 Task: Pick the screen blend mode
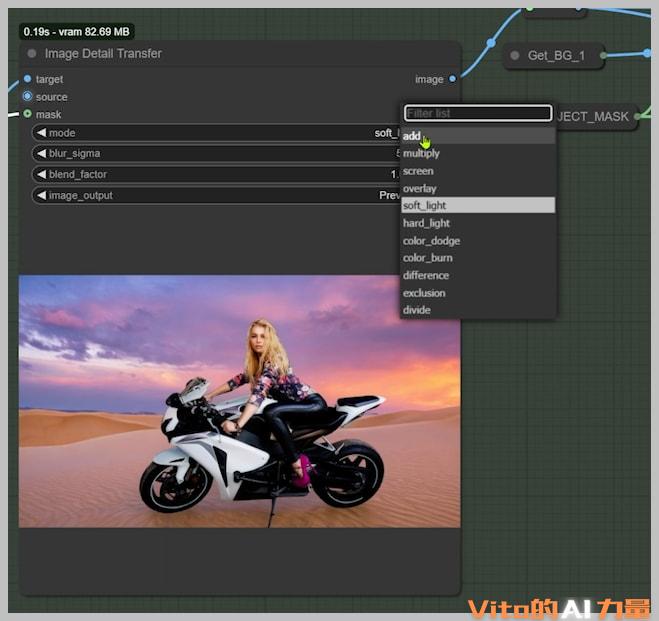(478, 171)
